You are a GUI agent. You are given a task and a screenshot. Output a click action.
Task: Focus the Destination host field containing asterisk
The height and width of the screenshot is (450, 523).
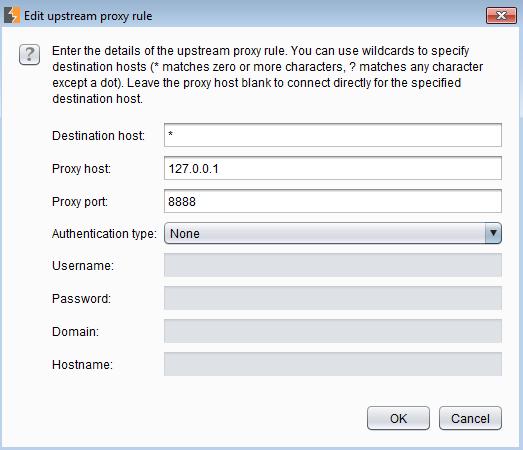click(x=333, y=135)
